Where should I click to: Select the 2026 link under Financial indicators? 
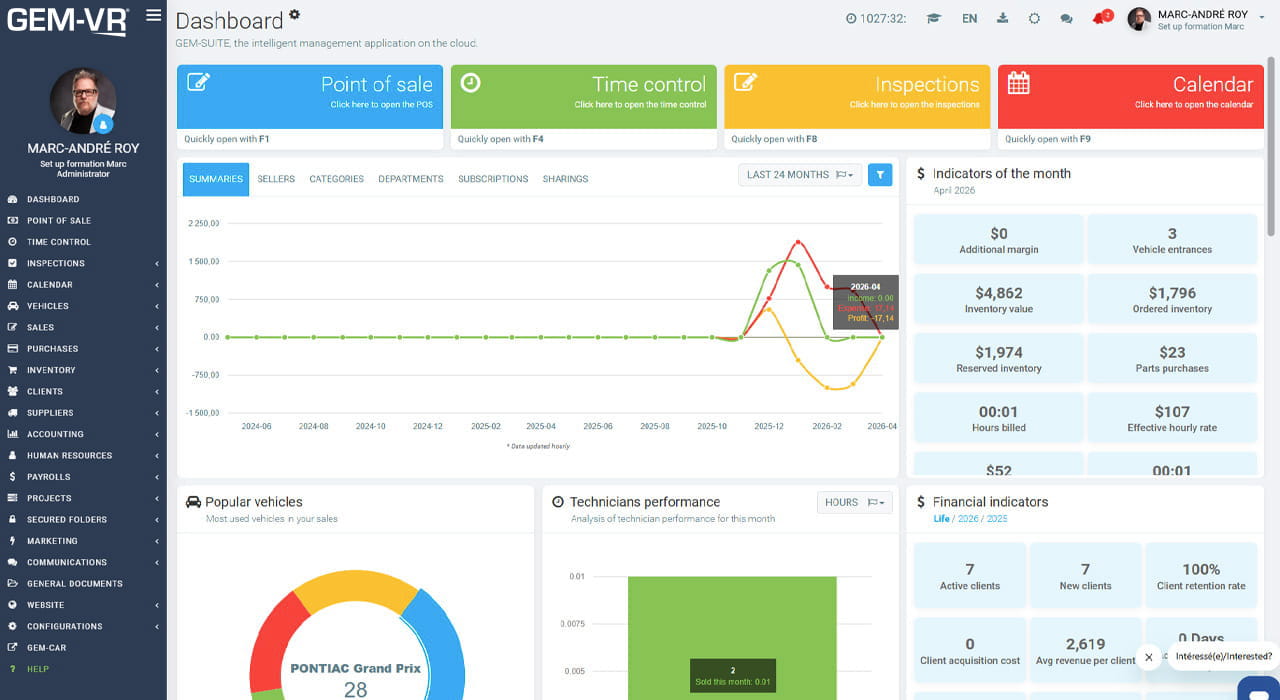coord(969,519)
